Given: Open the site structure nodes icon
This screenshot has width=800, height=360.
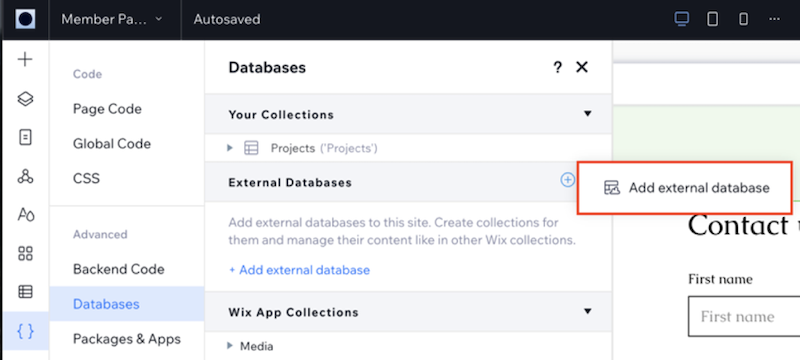Looking at the screenshot, I should coord(25,176).
